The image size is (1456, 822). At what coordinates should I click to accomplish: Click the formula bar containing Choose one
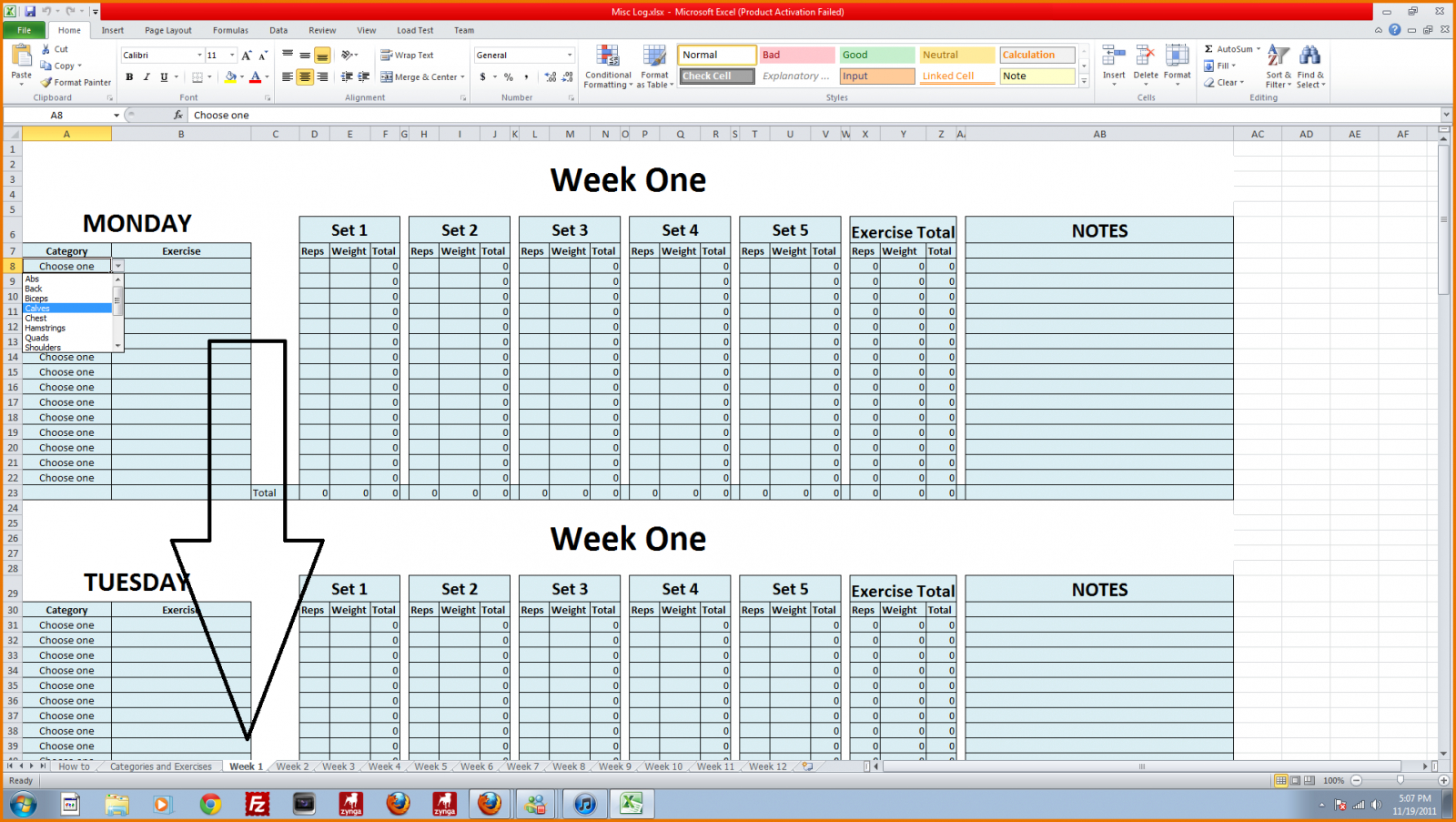tap(814, 116)
